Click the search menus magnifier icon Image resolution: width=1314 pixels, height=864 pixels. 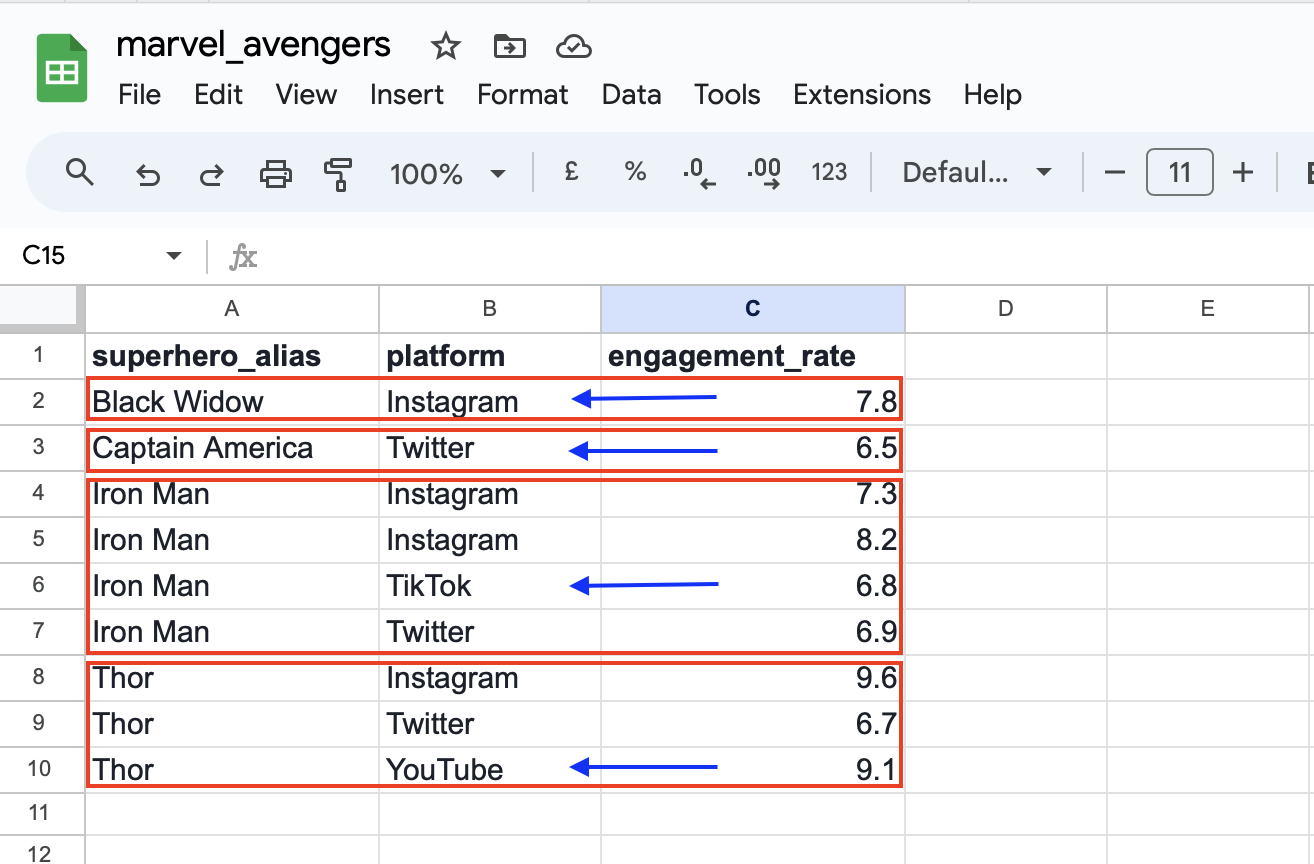coord(79,173)
